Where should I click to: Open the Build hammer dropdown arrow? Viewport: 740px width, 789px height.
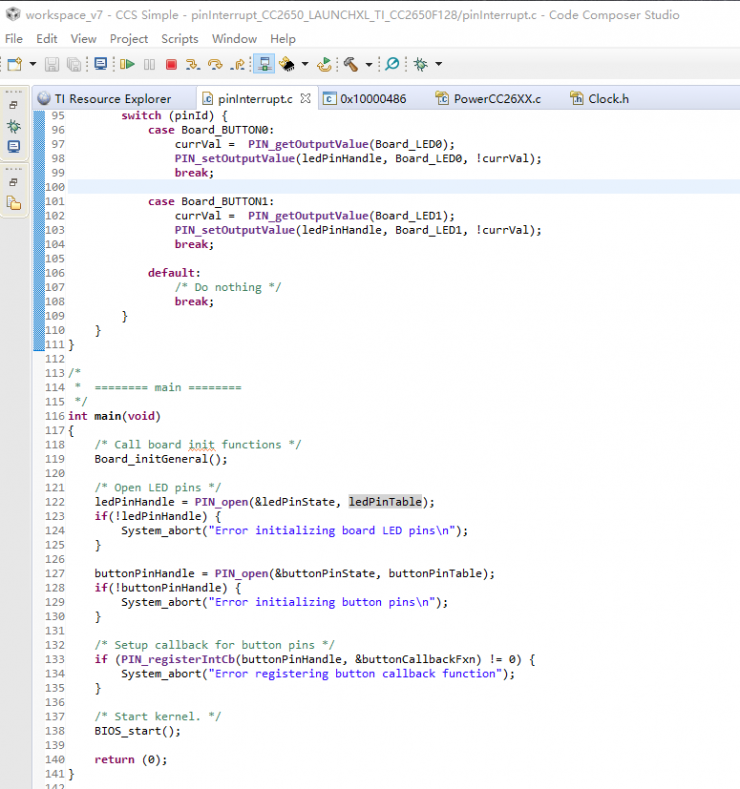(368, 64)
